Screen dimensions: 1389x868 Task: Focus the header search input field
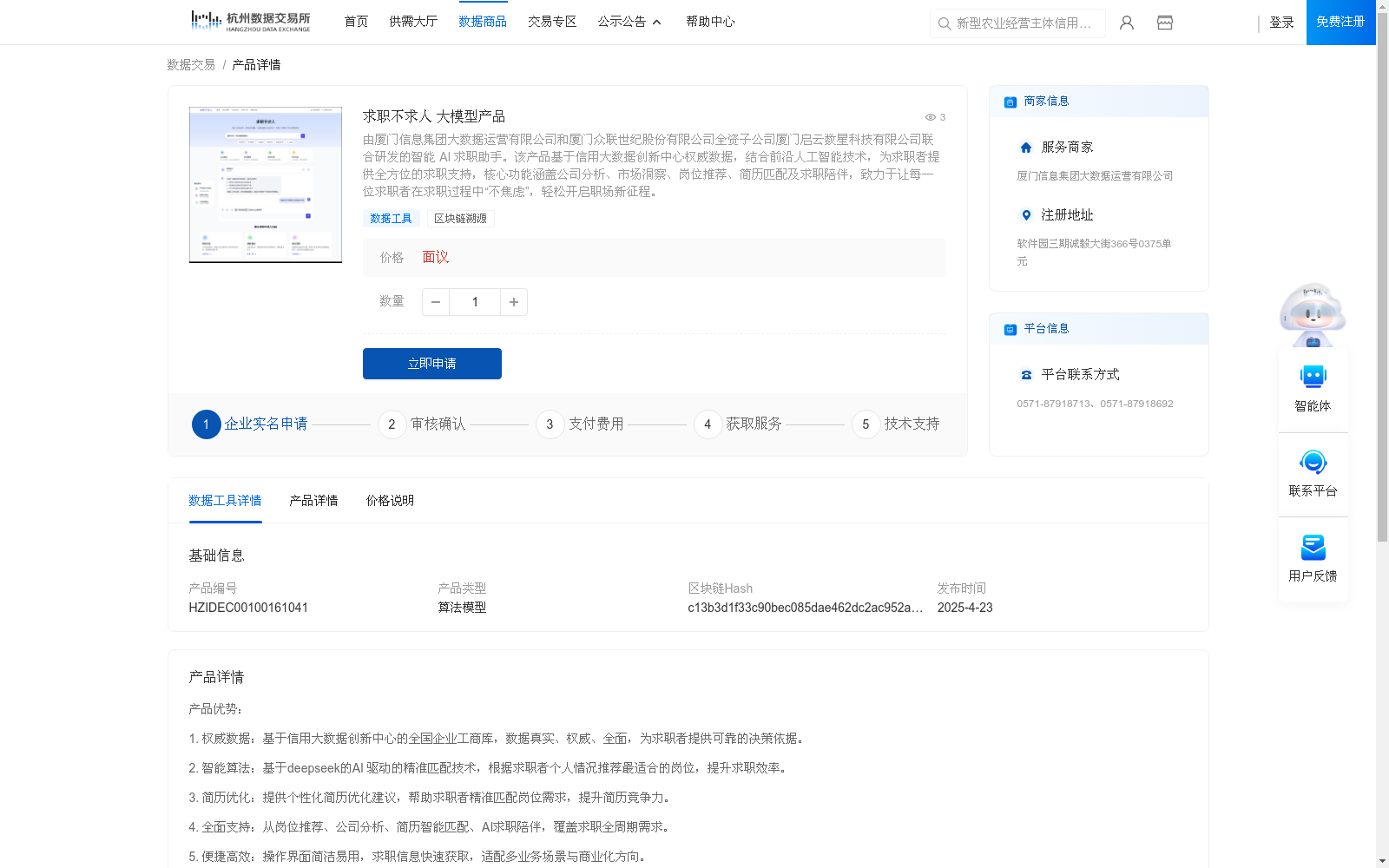1024,23
